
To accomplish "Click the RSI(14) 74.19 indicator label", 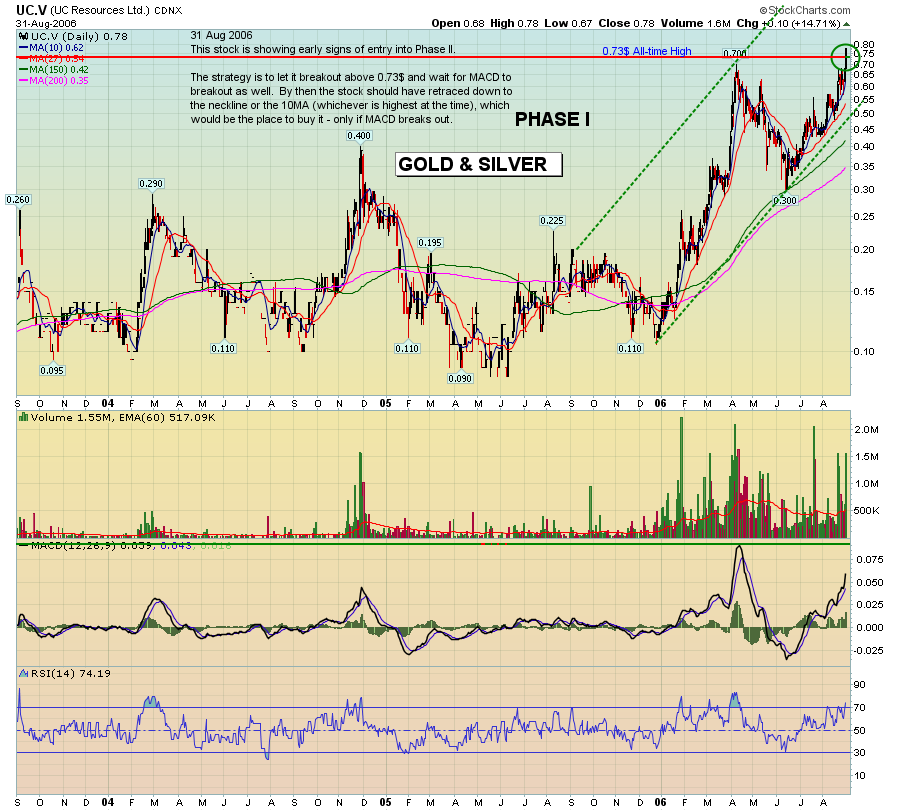I will pos(68,673).
